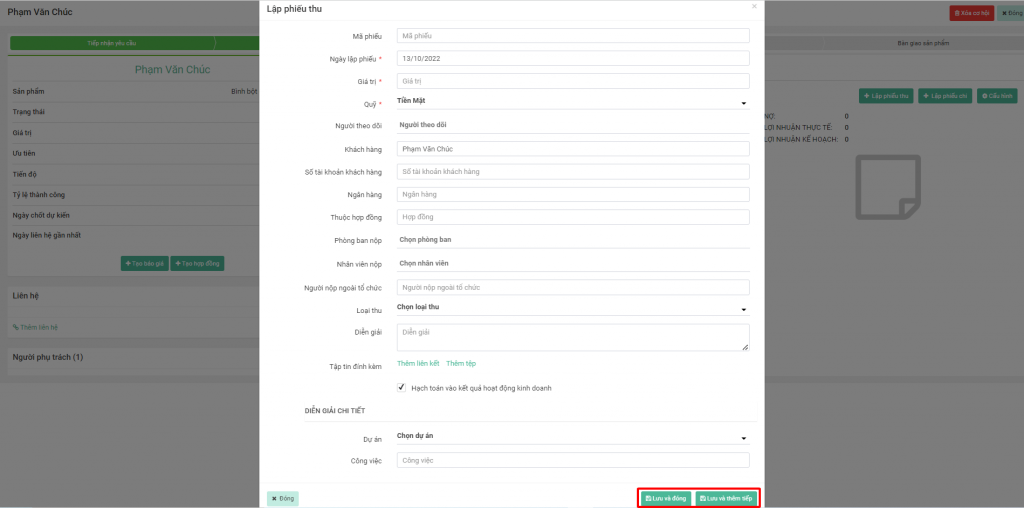Click the "Thêm tệp" attachment link
Image resolution: width=1024 pixels, height=508 pixels.
(461, 364)
